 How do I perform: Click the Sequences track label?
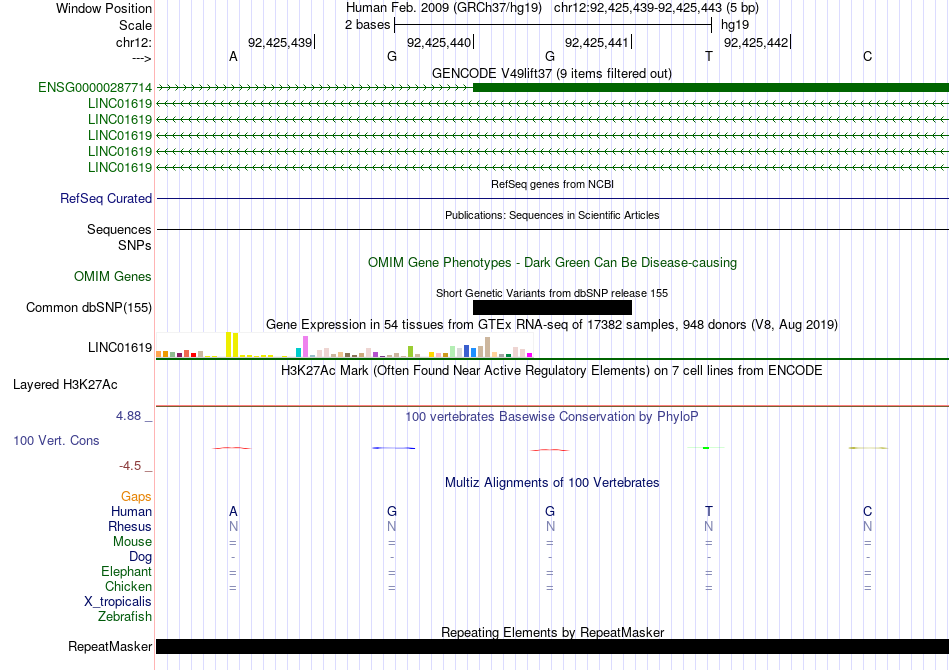click(x=119, y=230)
